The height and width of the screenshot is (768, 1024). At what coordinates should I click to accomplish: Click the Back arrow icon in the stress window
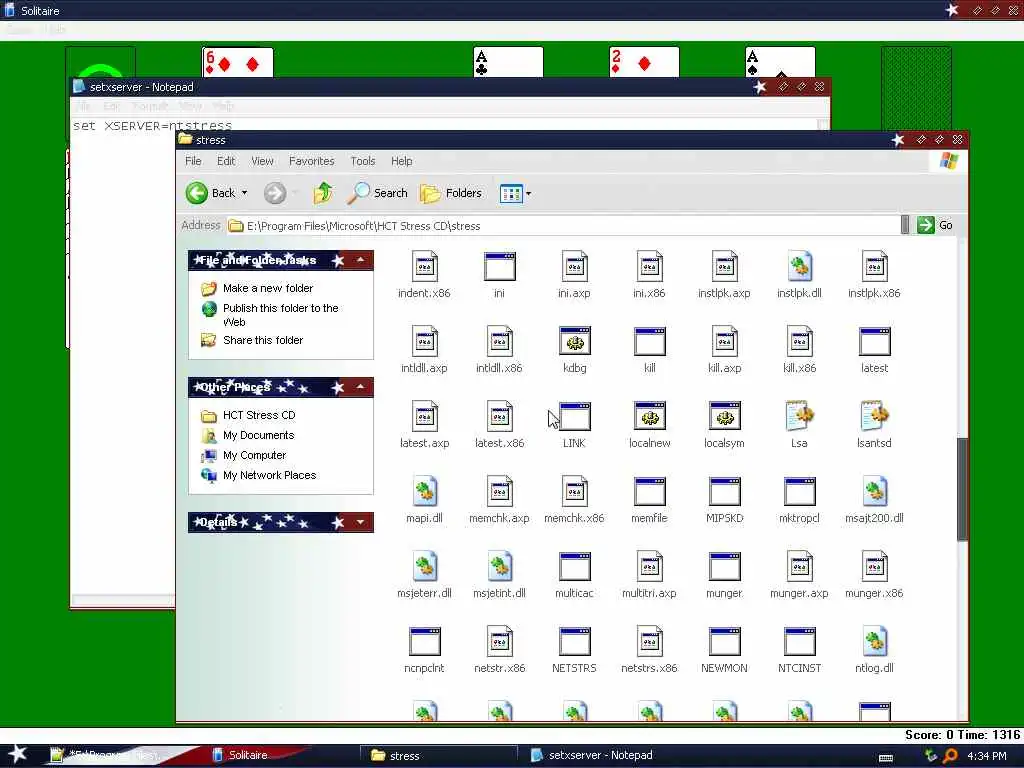(197, 193)
